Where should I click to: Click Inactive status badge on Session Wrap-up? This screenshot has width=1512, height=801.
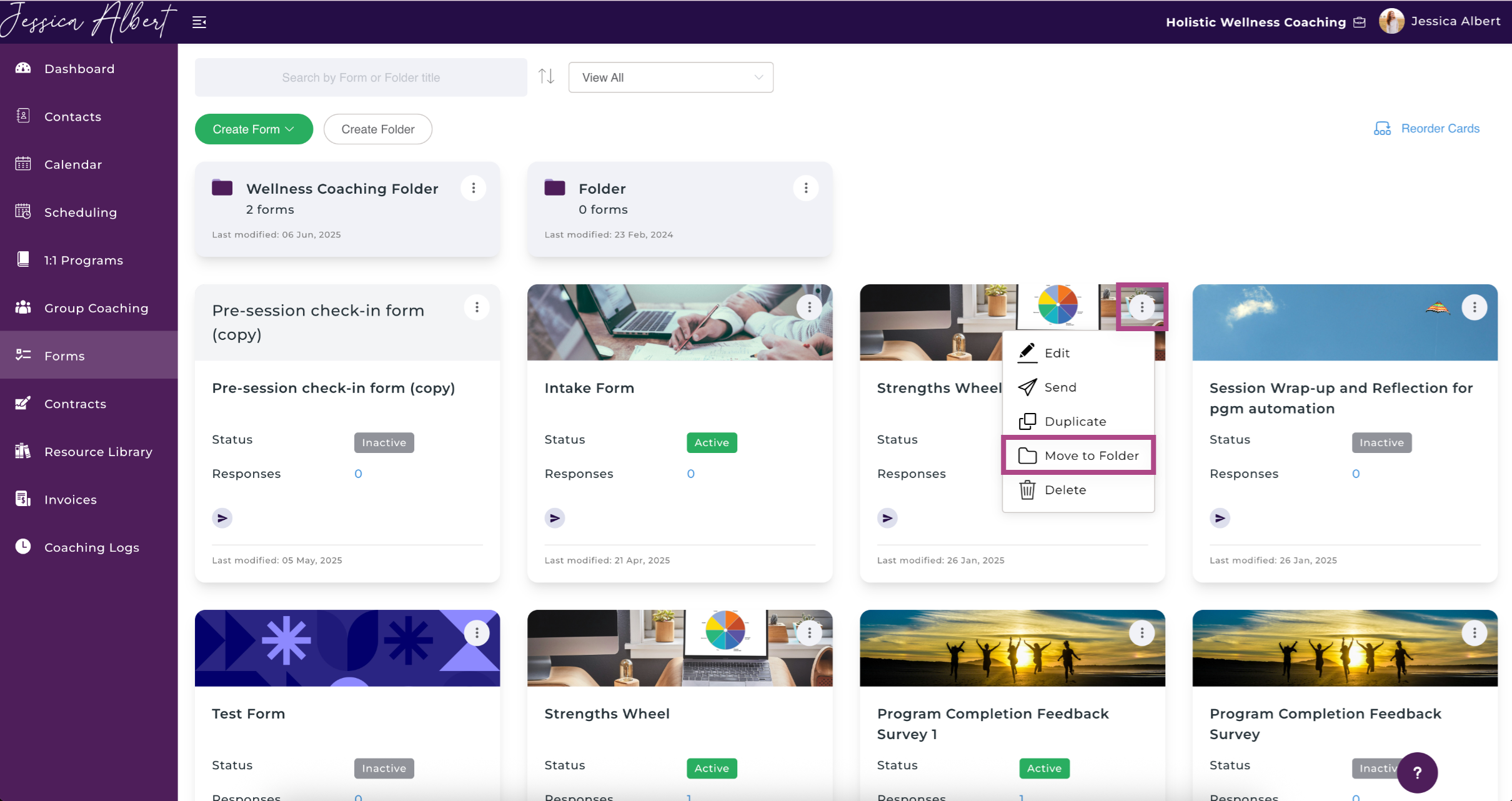click(x=1381, y=442)
